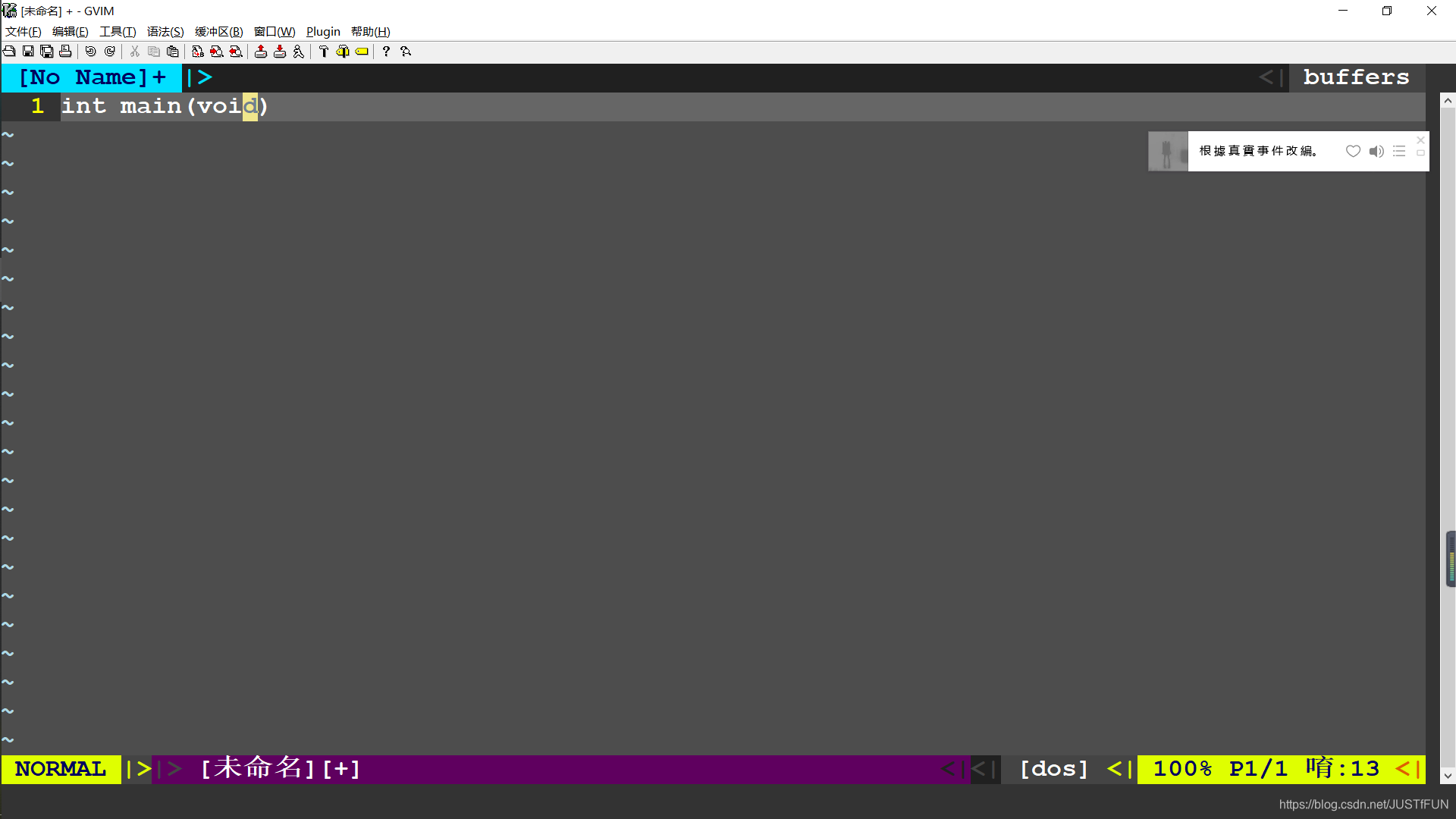1456x819 pixels.
Task: Click the buffers label in tabline
Action: [x=1356, y=77]
